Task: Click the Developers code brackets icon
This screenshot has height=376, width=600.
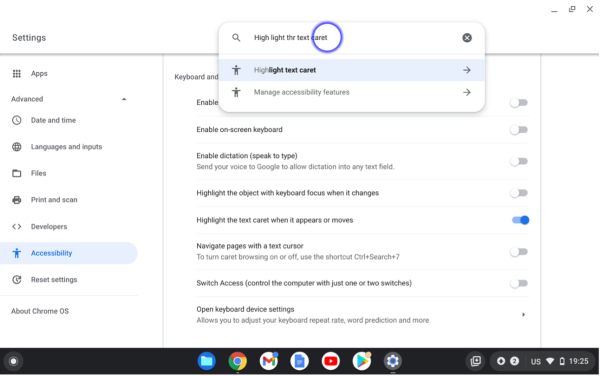Action: tap(16, 226)
